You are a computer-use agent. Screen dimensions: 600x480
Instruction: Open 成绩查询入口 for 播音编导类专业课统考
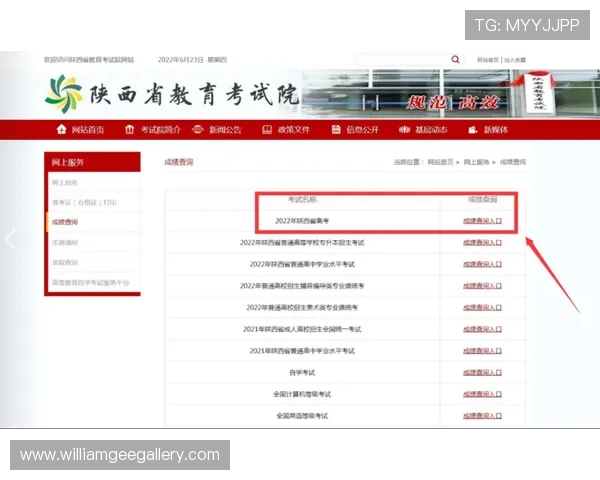click(x=482, y=286)
